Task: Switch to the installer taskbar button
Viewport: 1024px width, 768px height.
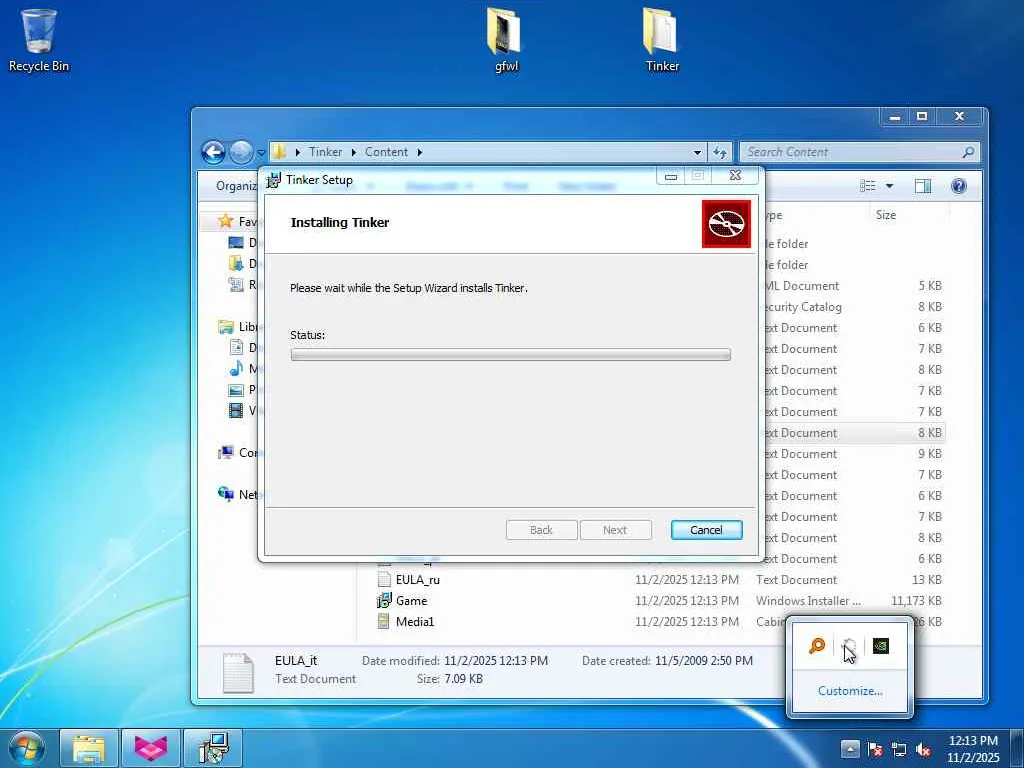Action: (x=213, y=748)
